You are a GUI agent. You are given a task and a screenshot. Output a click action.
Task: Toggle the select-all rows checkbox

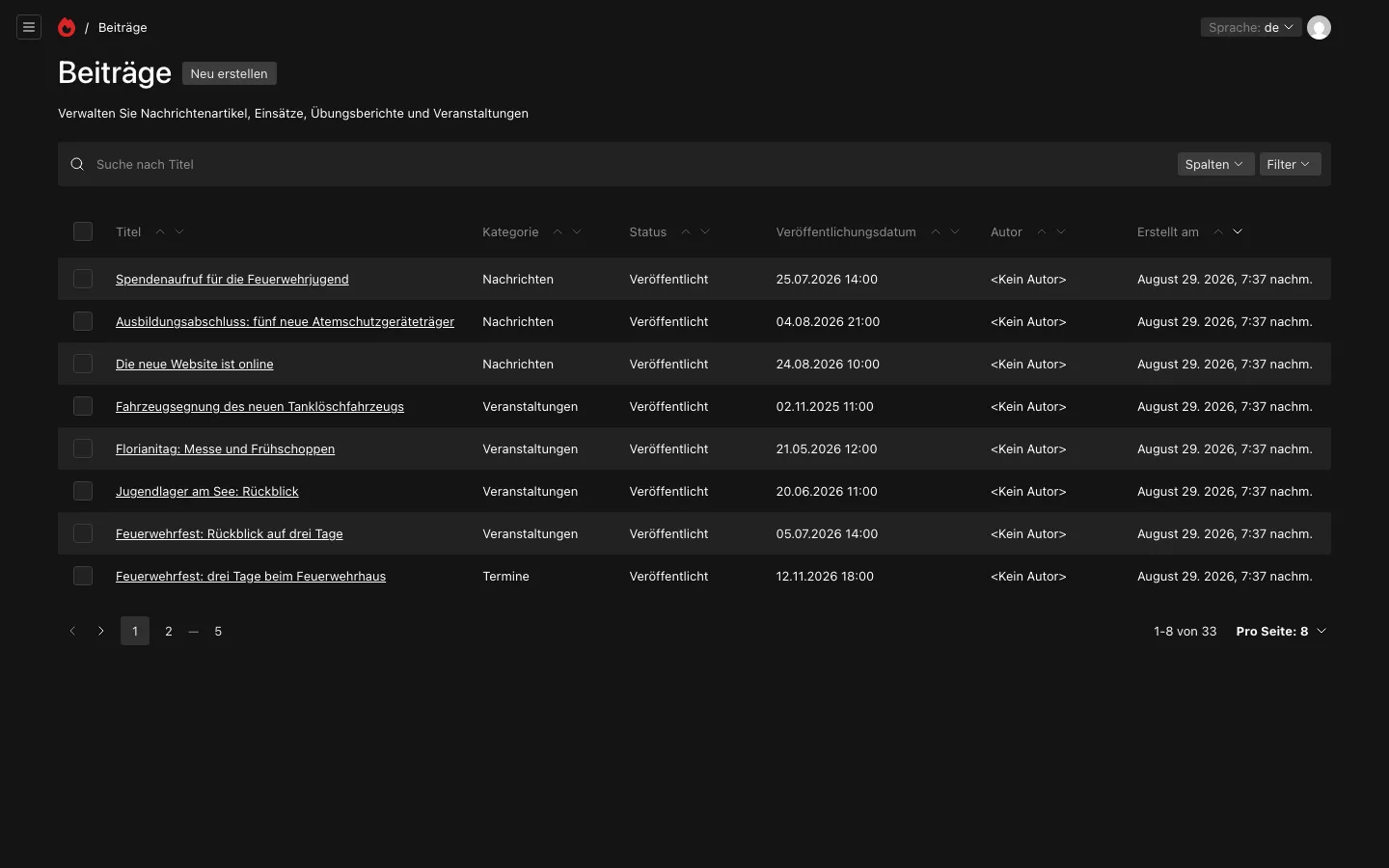point(83,231)
